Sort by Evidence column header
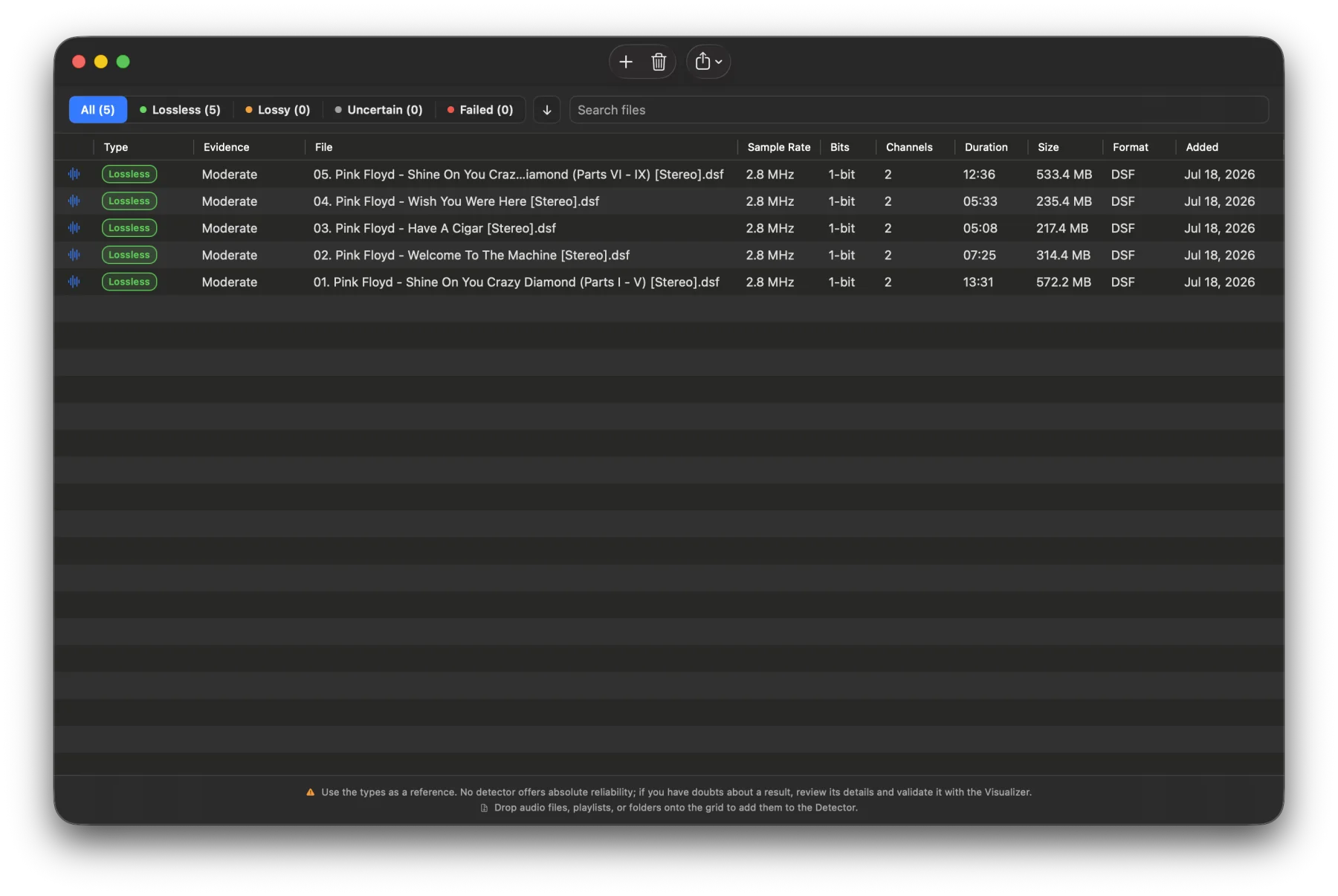1338x896 pixels. pos(226,147)
